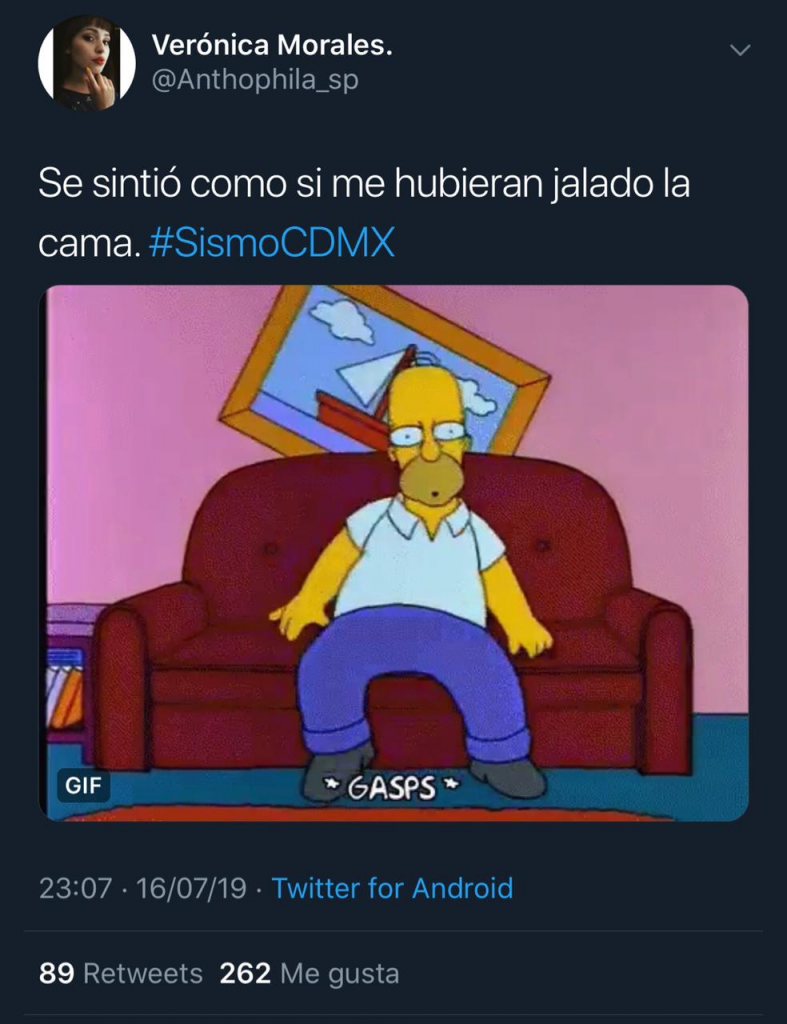Open Verónica Morales' profile picture
Image resolution: width=787 pixels, height=1024 pixels.
point(87,63)
